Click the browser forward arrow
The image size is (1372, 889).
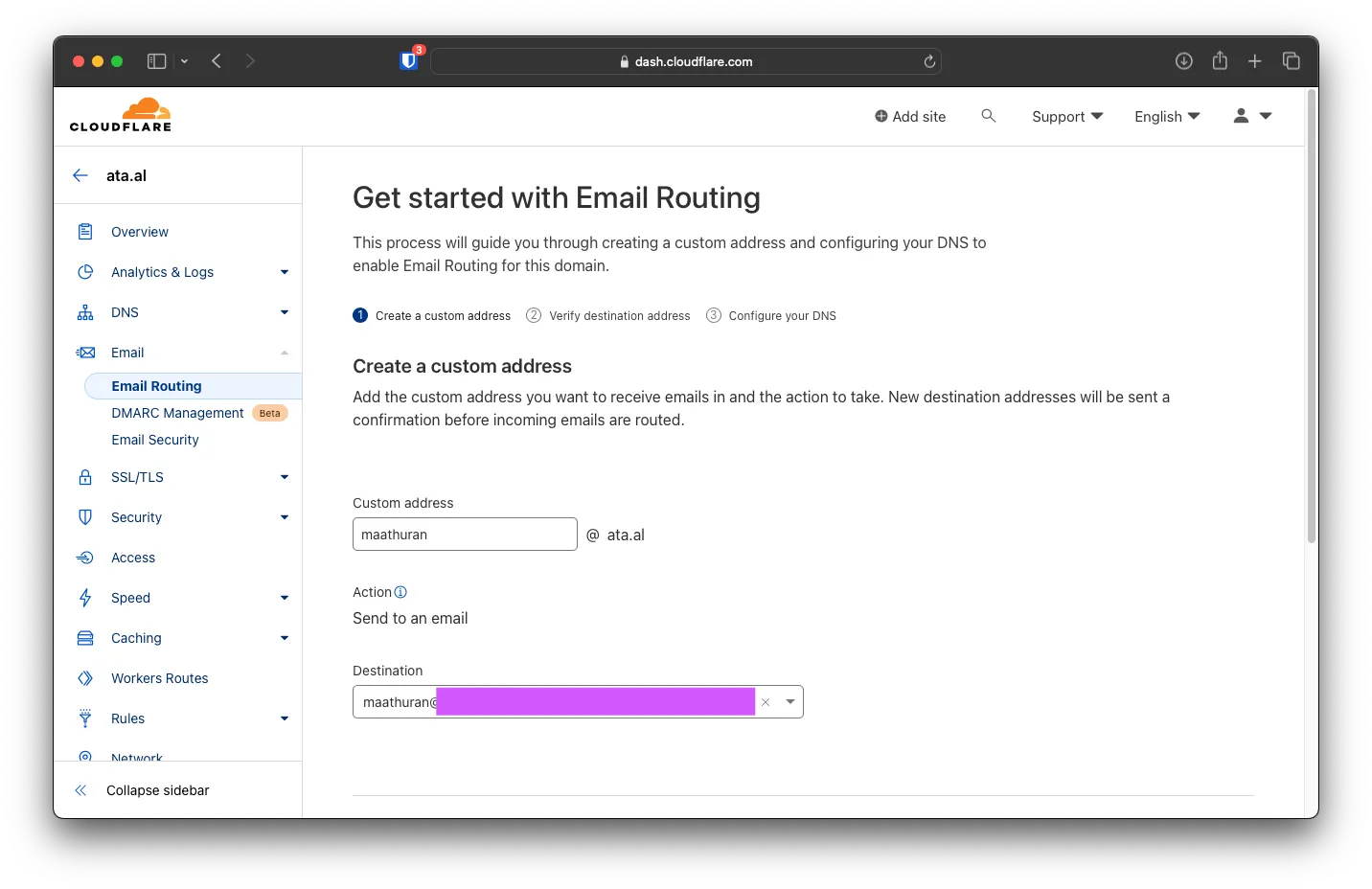(x=250, y=61)
